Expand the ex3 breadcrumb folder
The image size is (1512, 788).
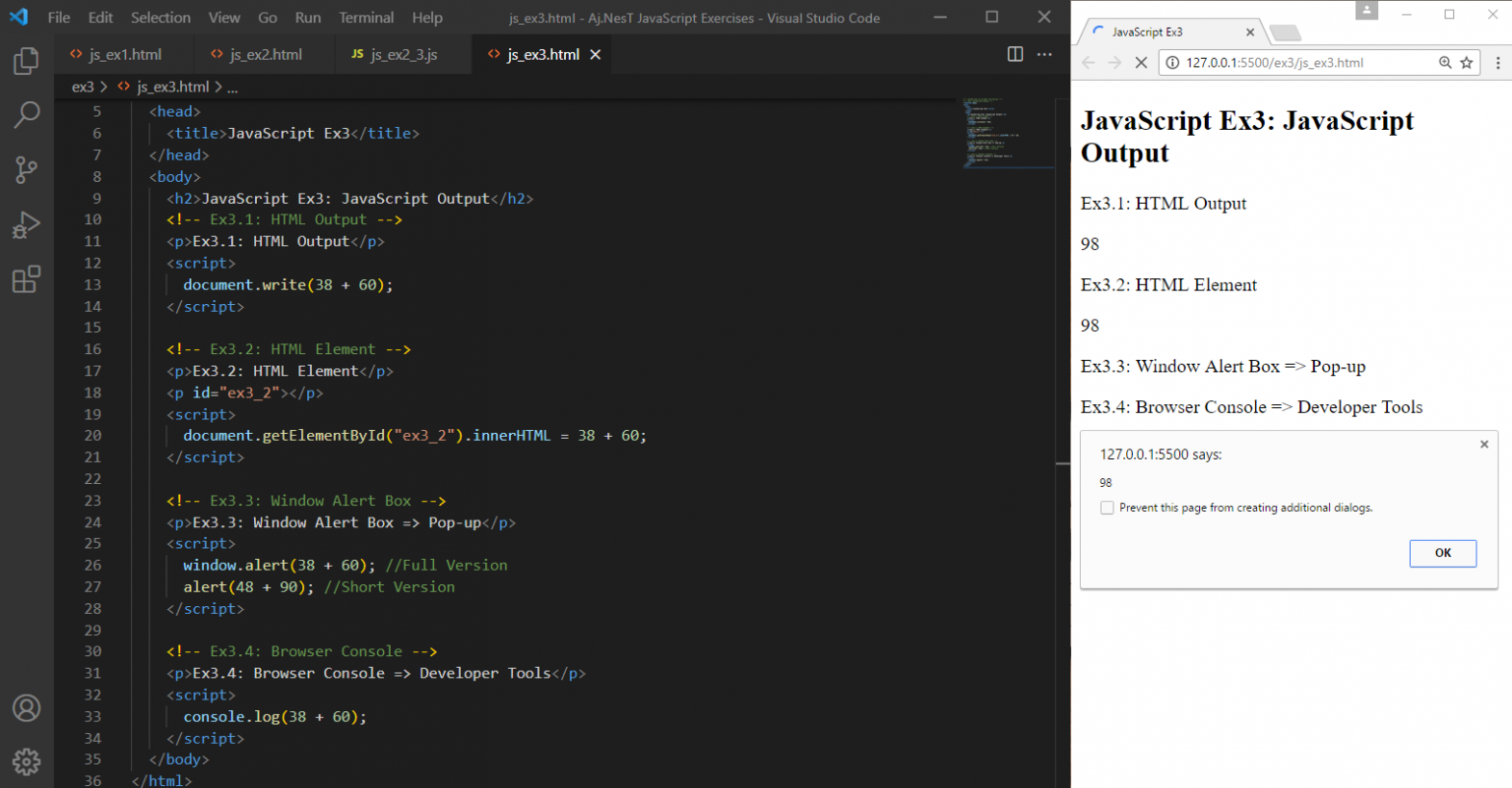click(83, 87)
